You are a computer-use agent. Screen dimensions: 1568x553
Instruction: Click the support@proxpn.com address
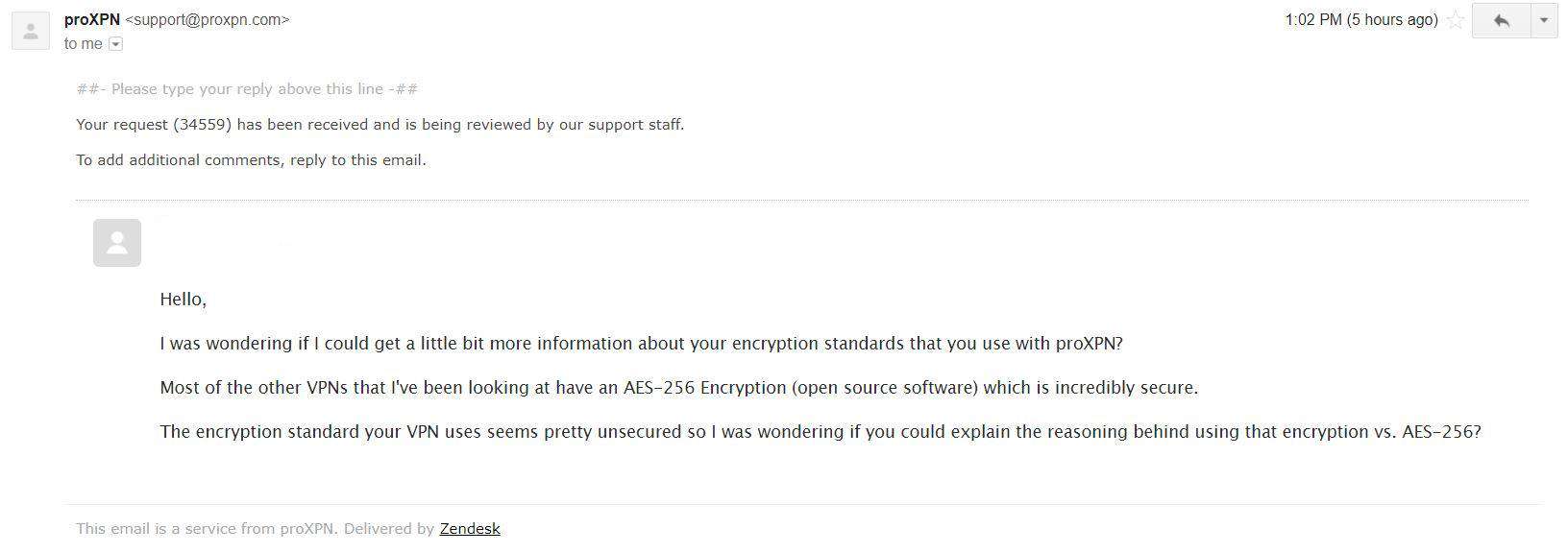tap(208, 19)
